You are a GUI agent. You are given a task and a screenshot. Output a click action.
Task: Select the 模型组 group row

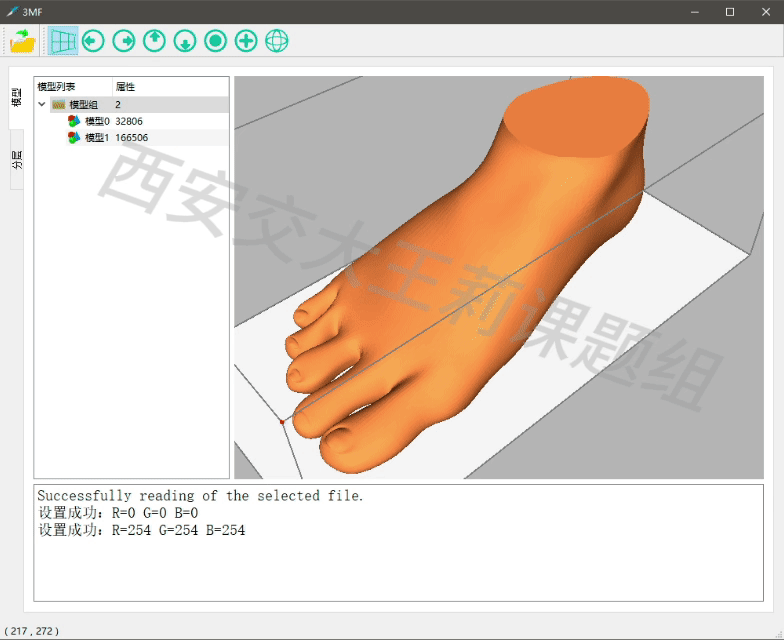(x=83, y=105)
